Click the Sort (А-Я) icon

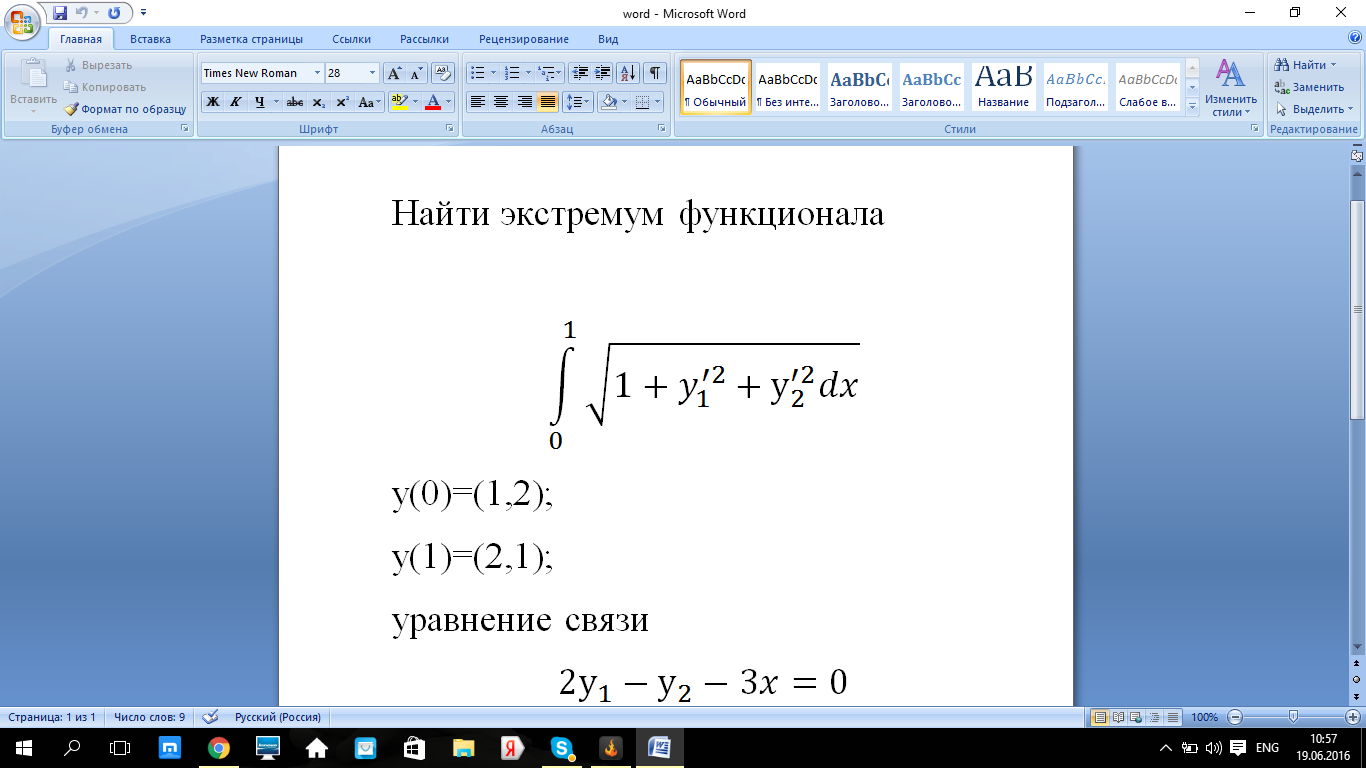(628, 73)
